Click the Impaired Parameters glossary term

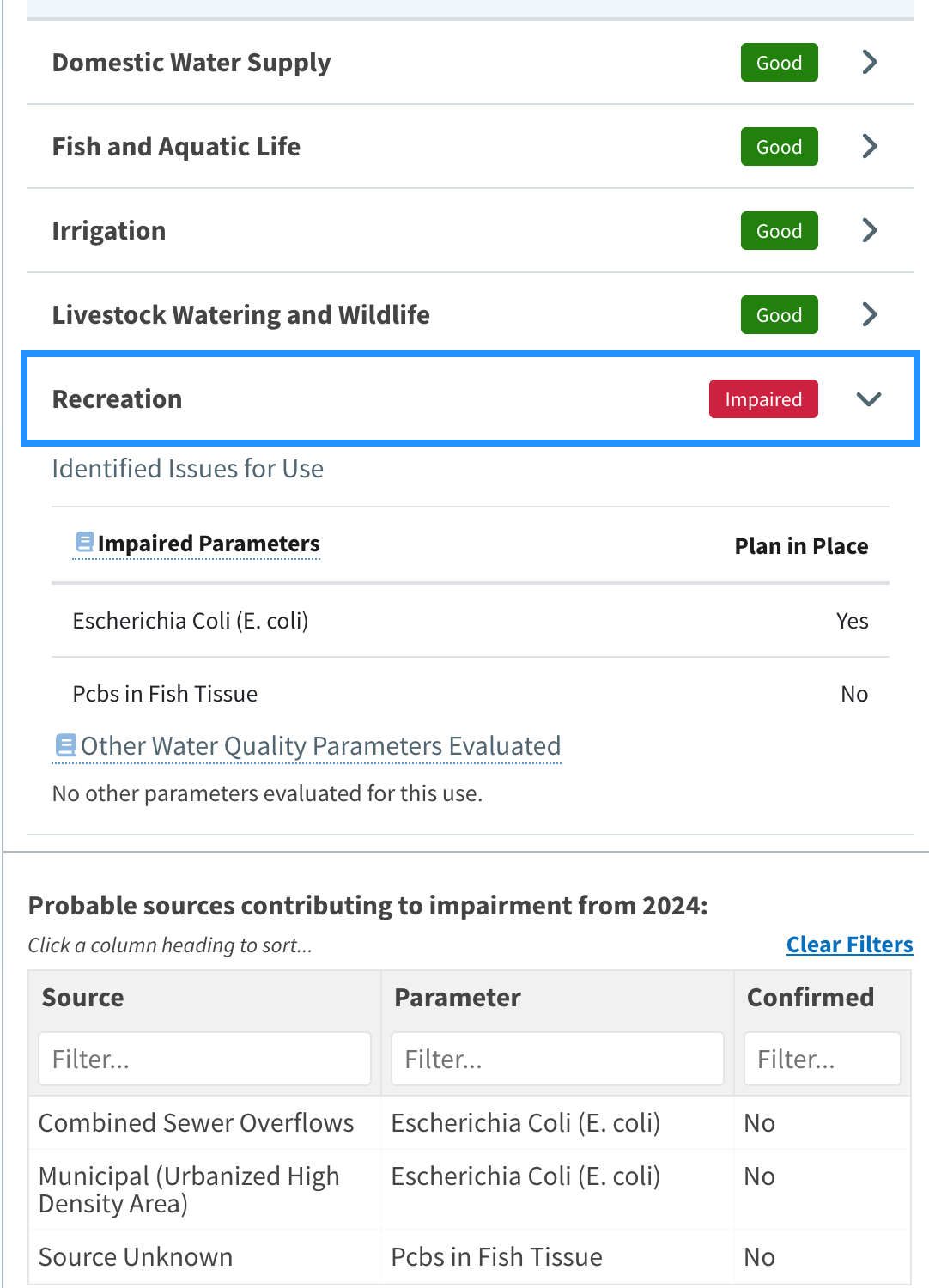[x=208, y=544]
